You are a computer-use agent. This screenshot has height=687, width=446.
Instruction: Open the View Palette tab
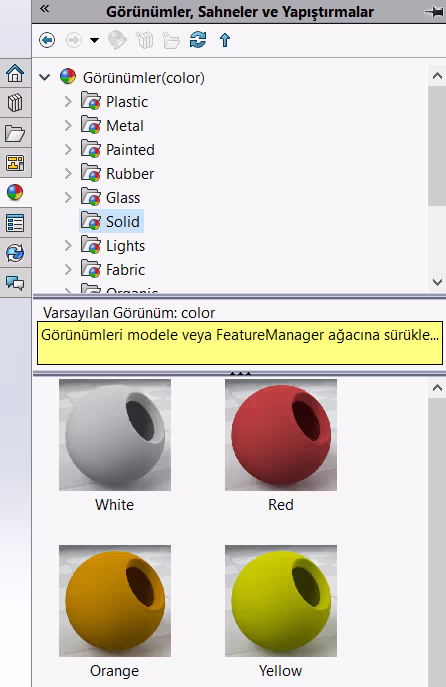pyautogui.click(x=15, y=163)
